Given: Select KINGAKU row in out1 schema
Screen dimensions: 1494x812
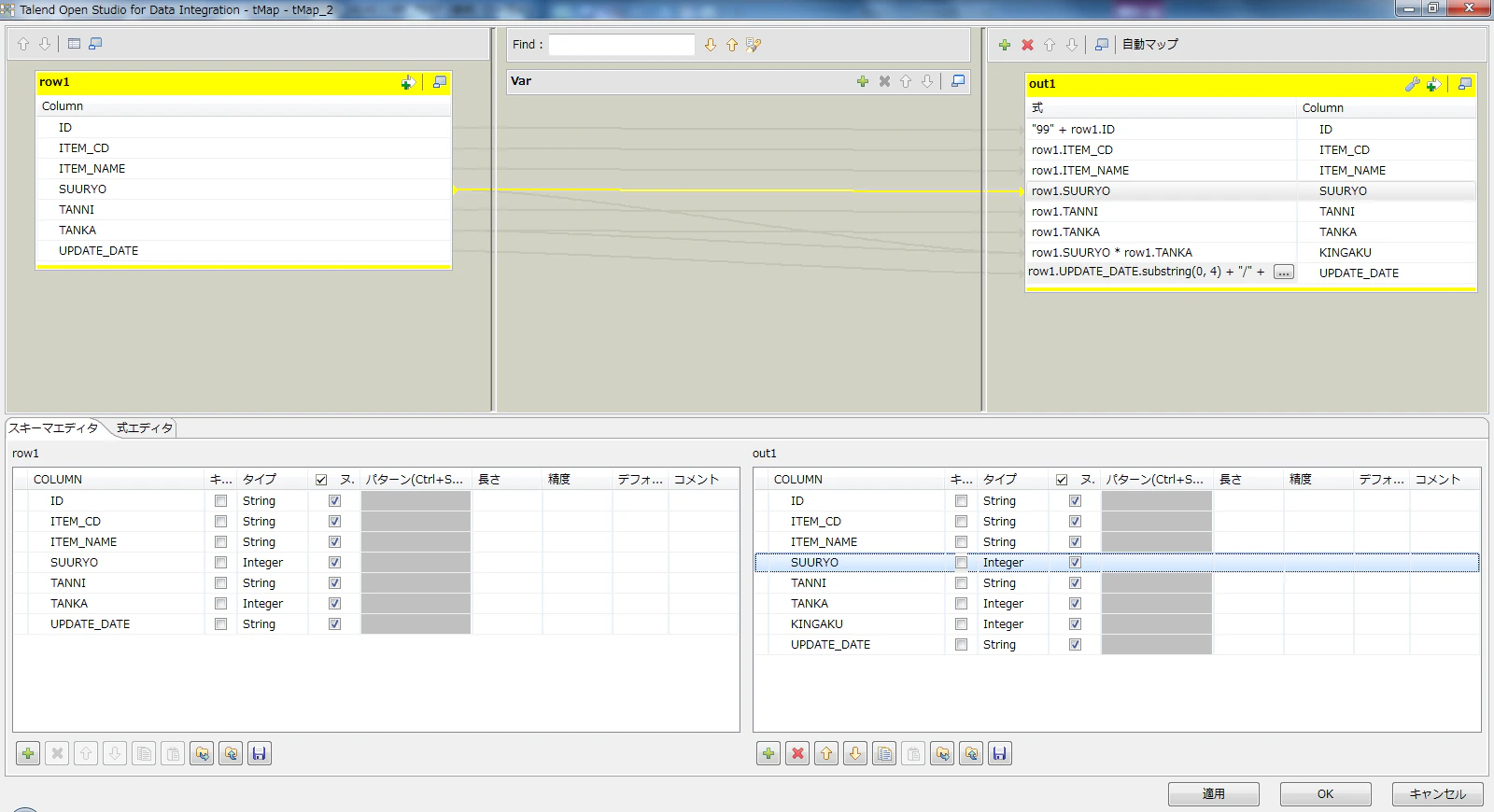Looking at the screenshot, I should tap(1117, 624).
